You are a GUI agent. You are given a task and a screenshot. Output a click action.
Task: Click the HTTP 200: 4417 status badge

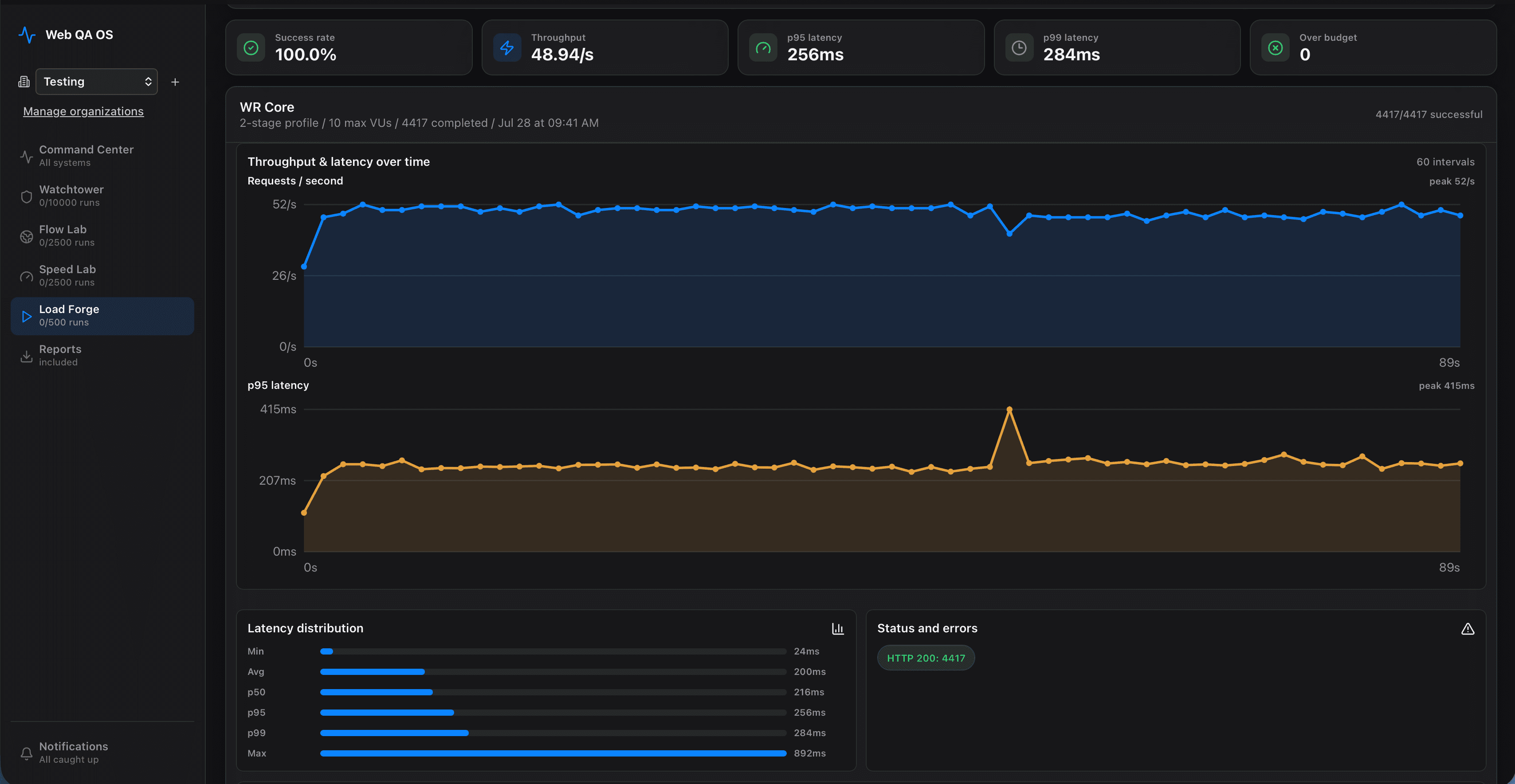click(926, 658)
